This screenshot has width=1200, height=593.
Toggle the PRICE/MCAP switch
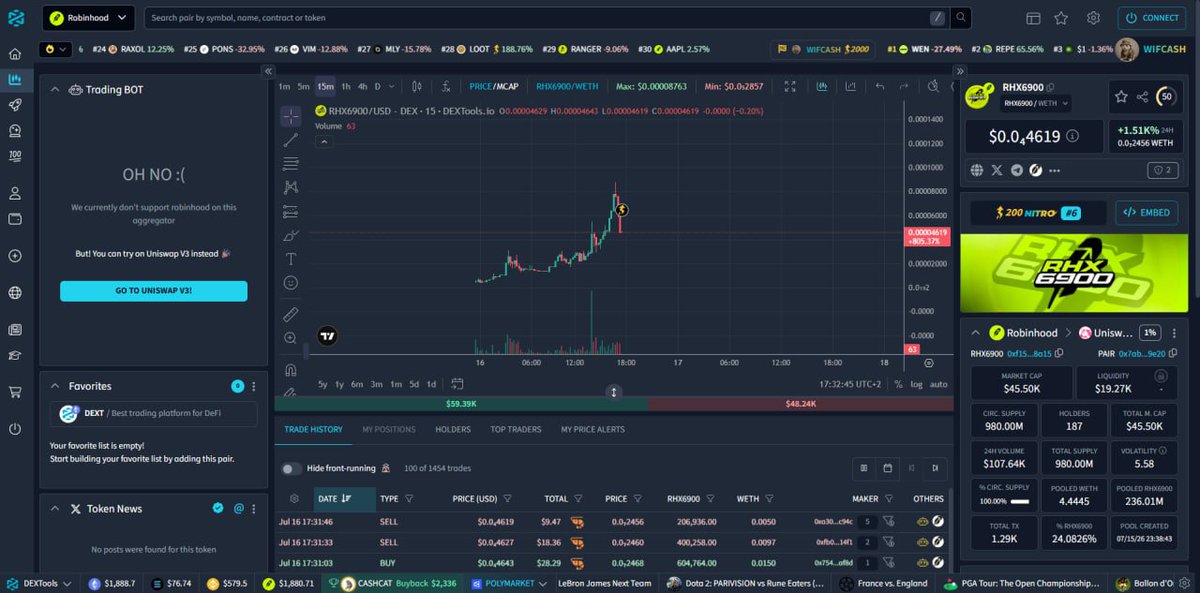coord(494,87)
